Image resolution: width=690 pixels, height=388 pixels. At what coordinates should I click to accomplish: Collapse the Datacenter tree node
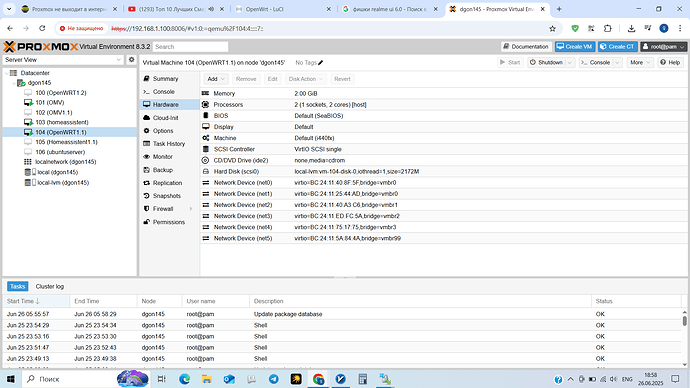pos(7,73)
